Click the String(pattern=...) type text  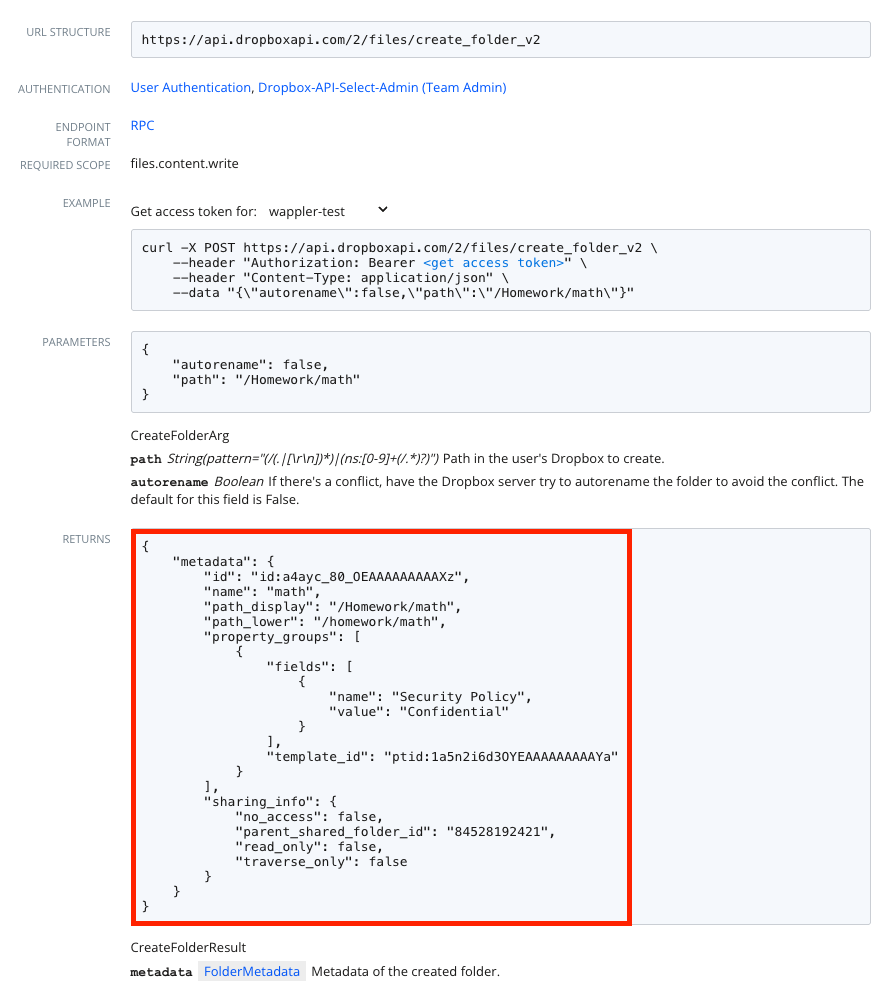[303, 459]
